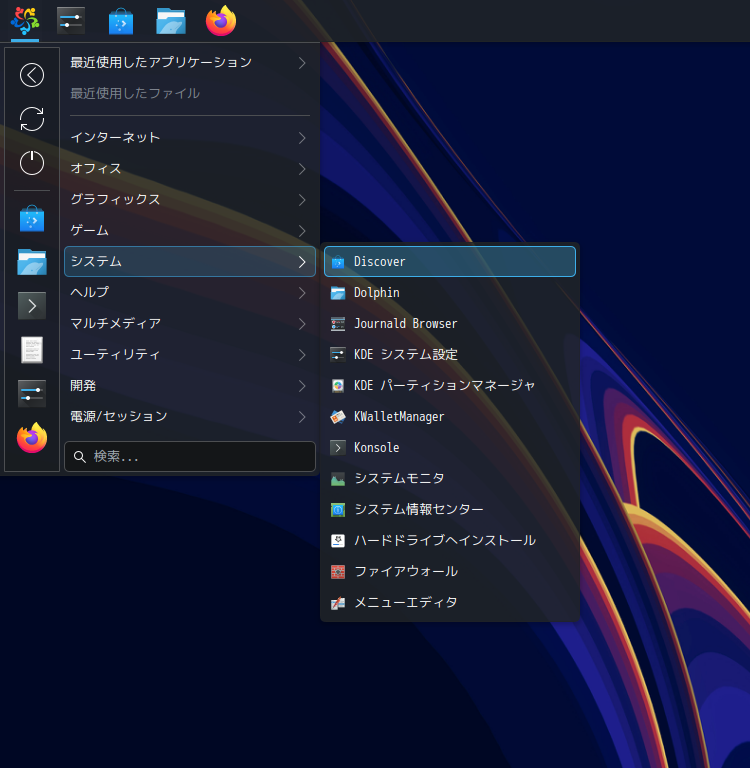The image size is (750, 768).
Task: Click the back arrow circle icon in sidebar
Action: tap(32, 75)
